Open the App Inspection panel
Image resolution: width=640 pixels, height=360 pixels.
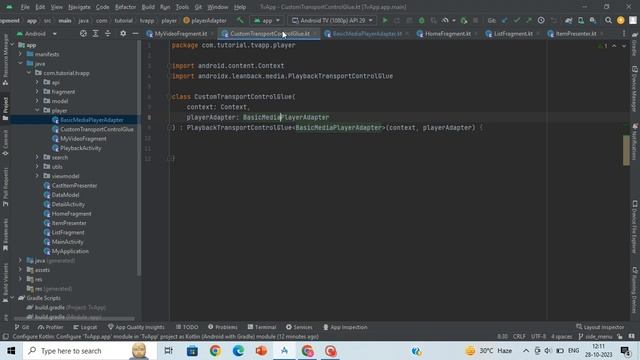345,327
